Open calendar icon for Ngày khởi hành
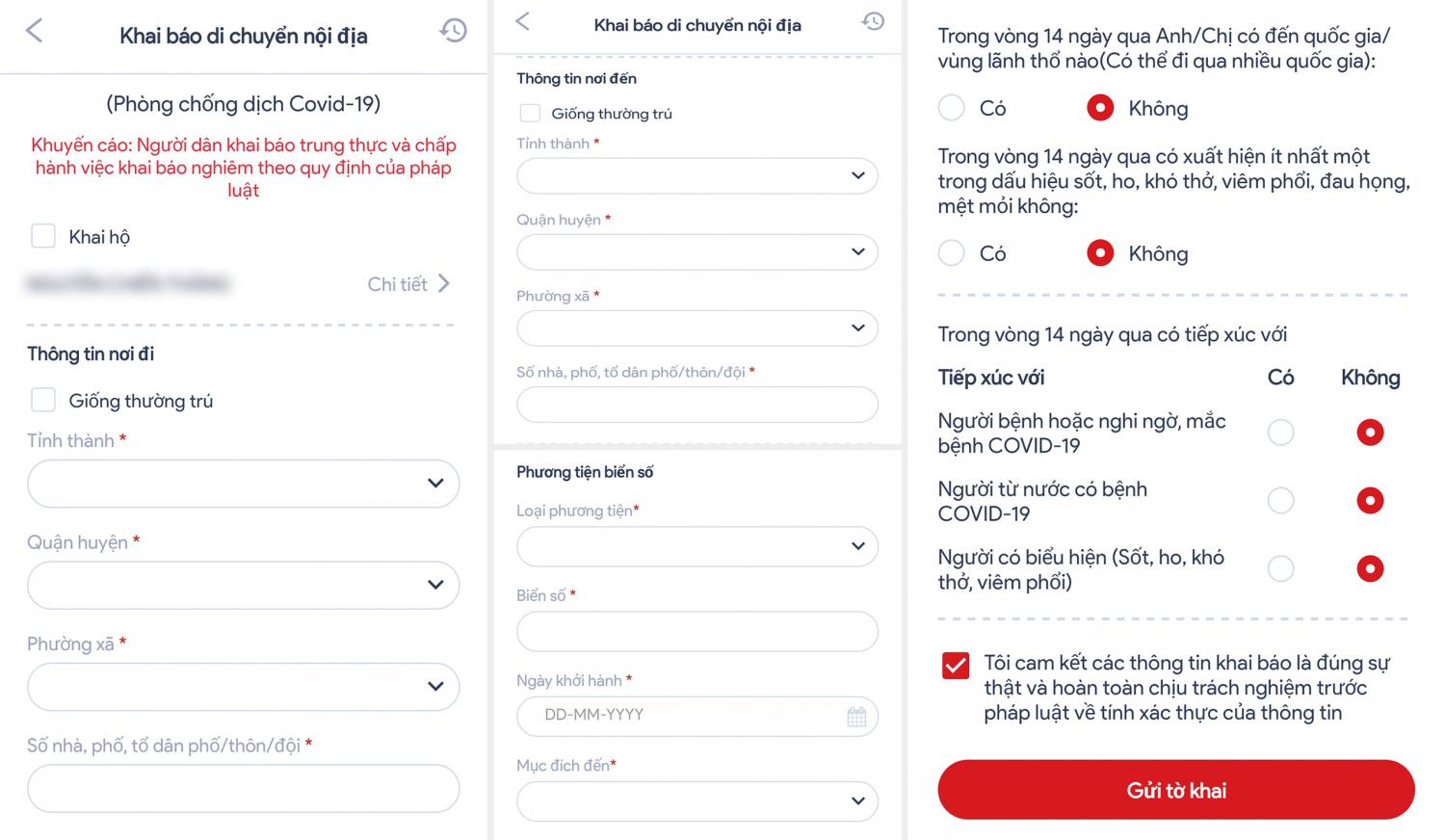 coord(856,716)
